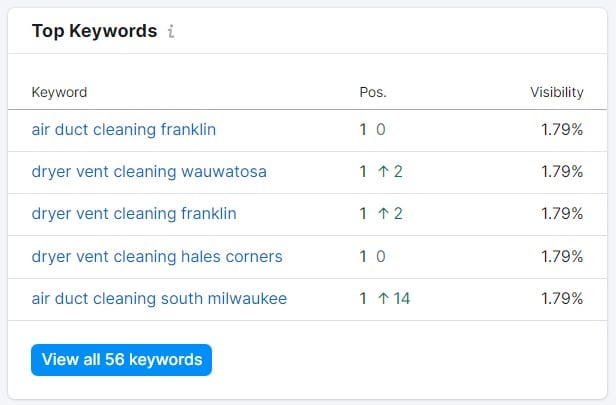The width and height of the screenshot is (616, 405).
Task: Click visibility 1.79% in wauwatosa row
Action: tap(562, 172)
